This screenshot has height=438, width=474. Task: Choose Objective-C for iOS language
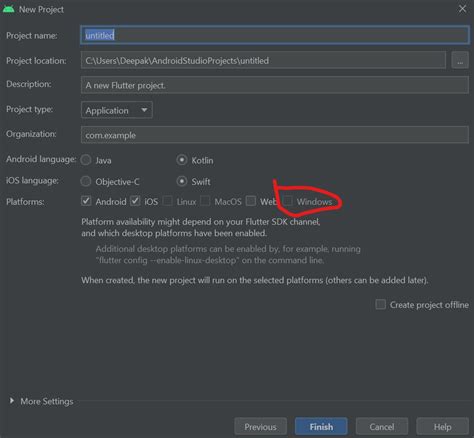[86, 181]
